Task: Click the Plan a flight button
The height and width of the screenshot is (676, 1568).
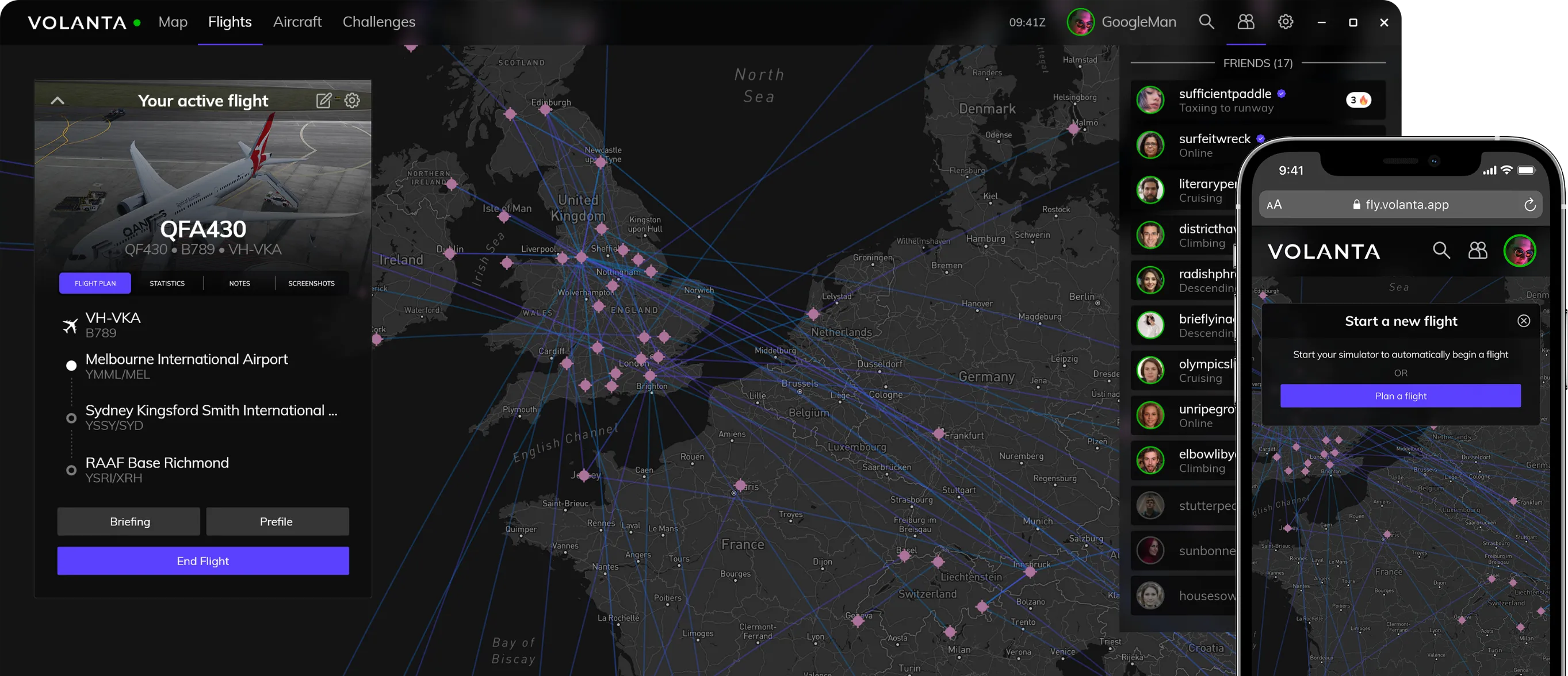Action: coord(1400,395)
